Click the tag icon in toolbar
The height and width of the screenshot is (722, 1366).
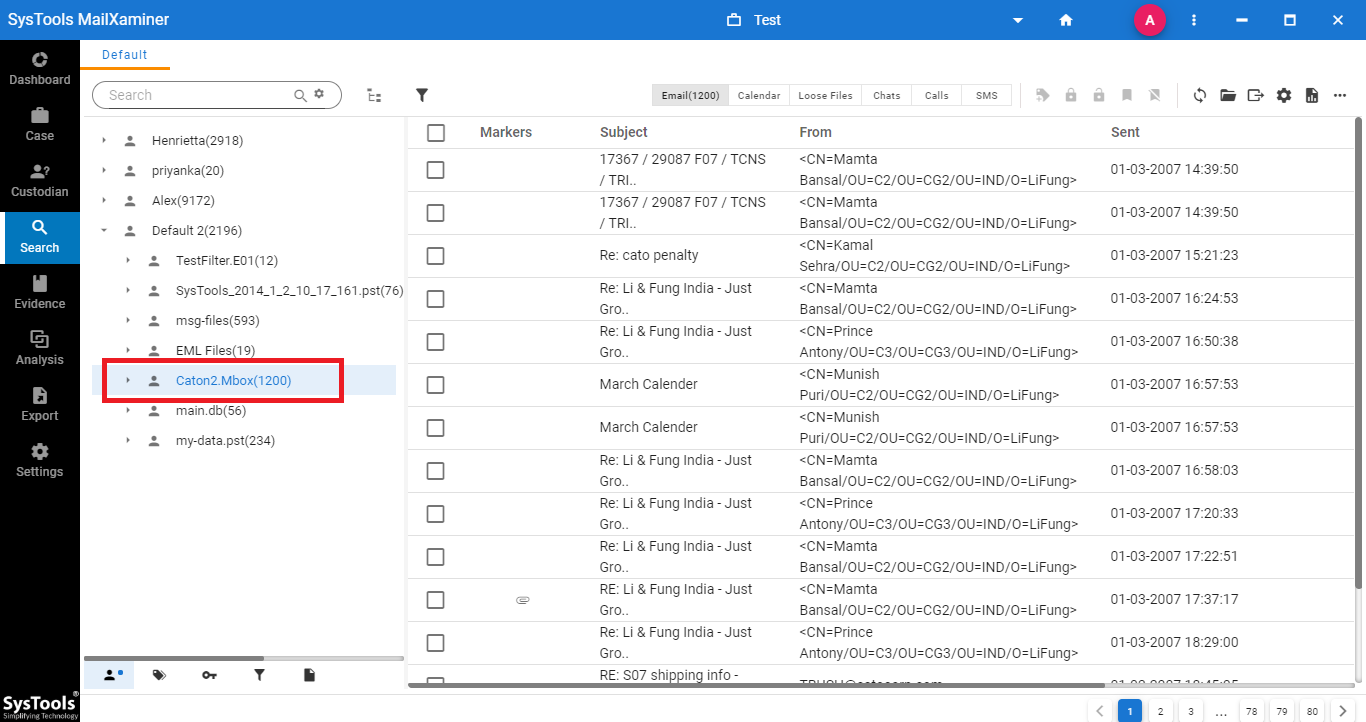coord(1043,95)
